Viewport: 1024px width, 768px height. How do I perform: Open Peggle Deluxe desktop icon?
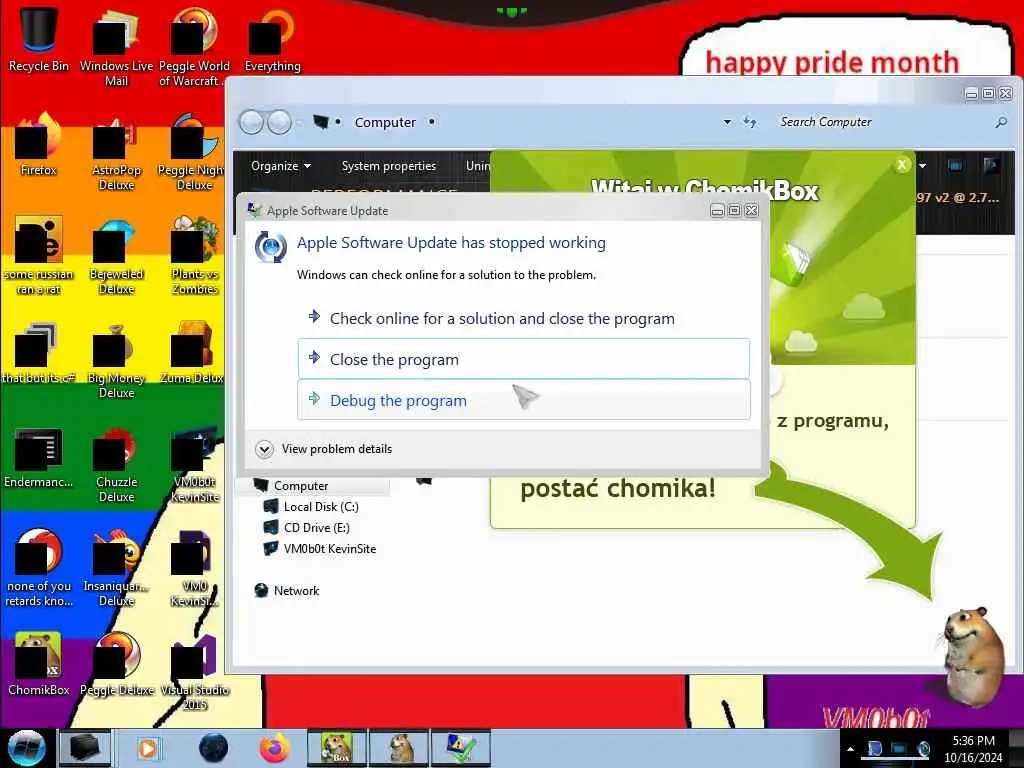pyautogui.click(x=116, y=663)
